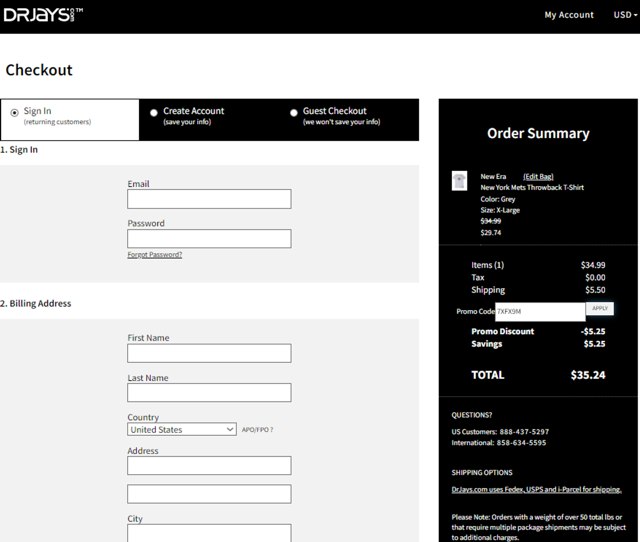Open the USD currency selector

tap(625, 15)
